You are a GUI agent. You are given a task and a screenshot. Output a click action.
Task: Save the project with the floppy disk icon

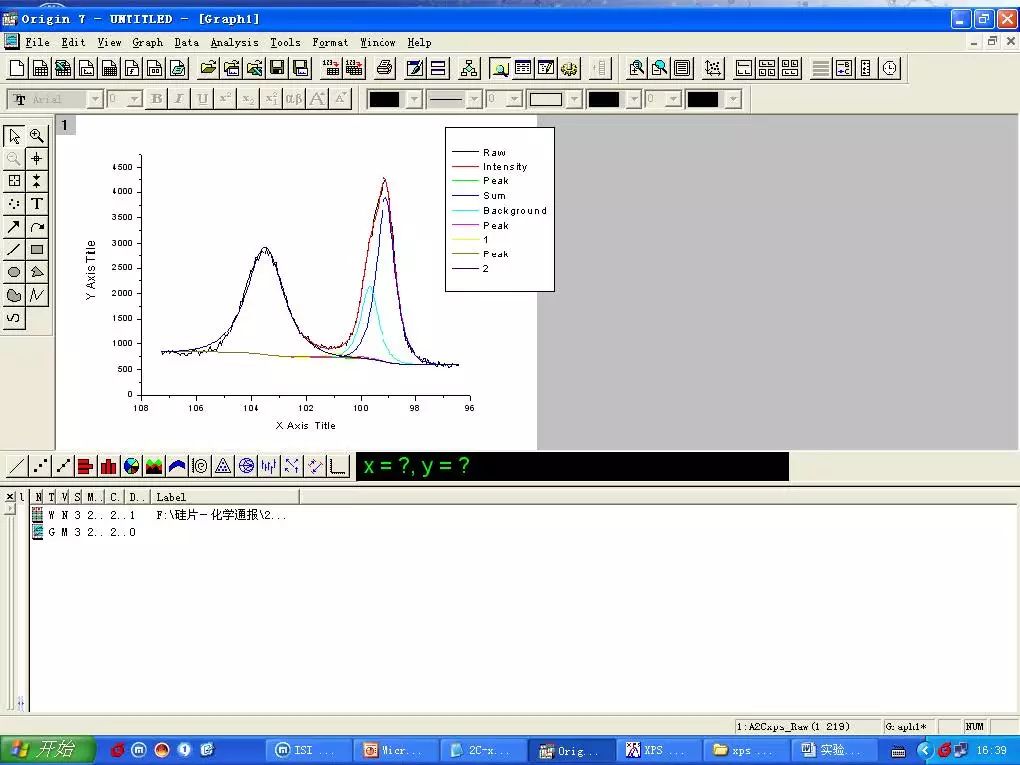[x=277, y=68]
